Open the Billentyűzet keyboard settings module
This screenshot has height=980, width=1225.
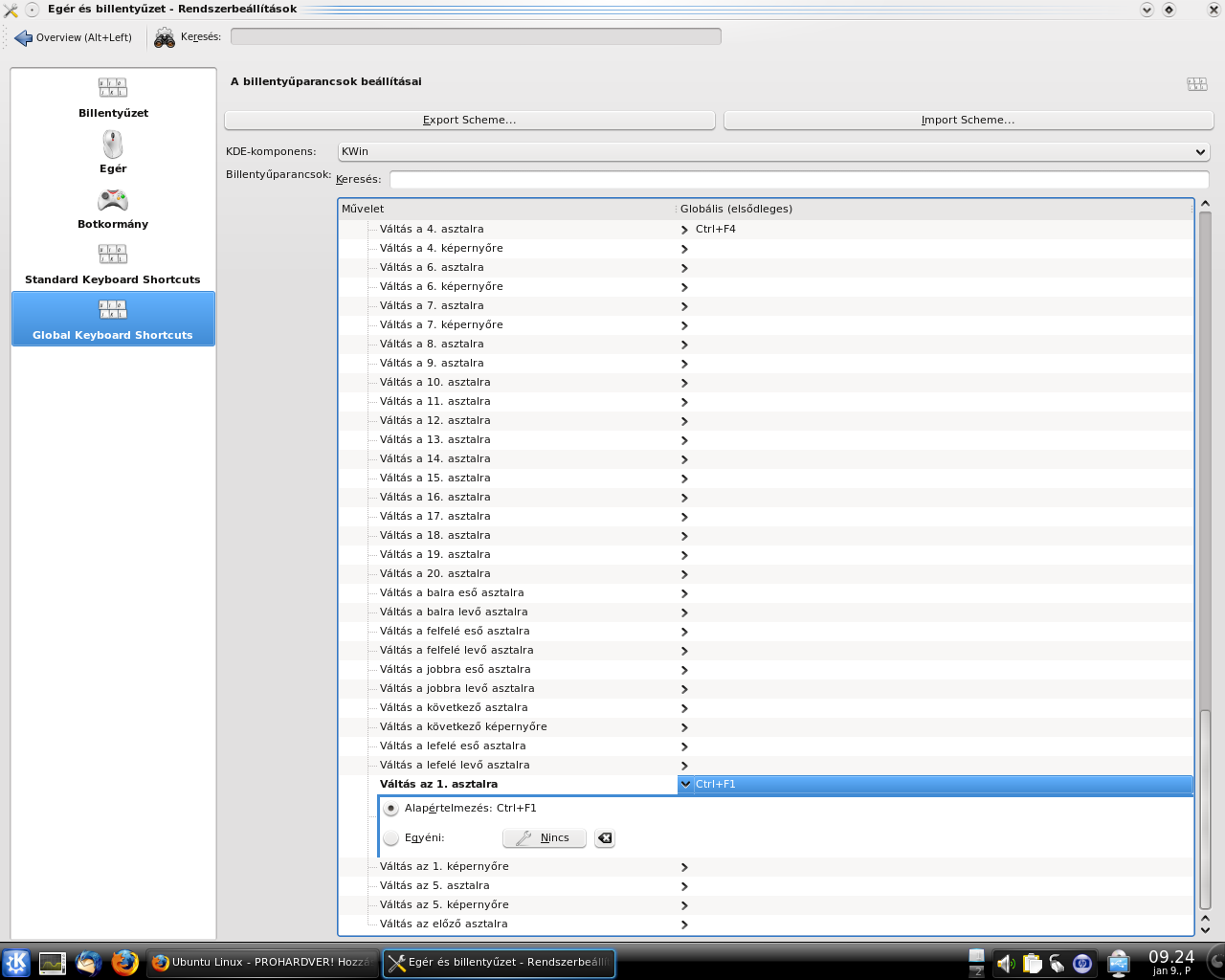pyautogui.click(x=113, y=98)
